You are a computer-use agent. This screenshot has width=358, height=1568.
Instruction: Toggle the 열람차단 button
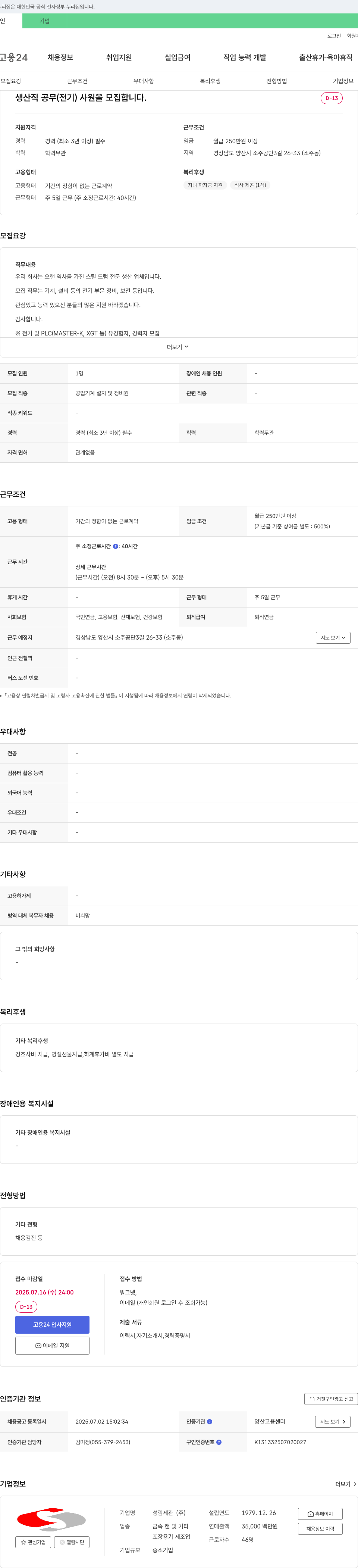point(72,1542)
